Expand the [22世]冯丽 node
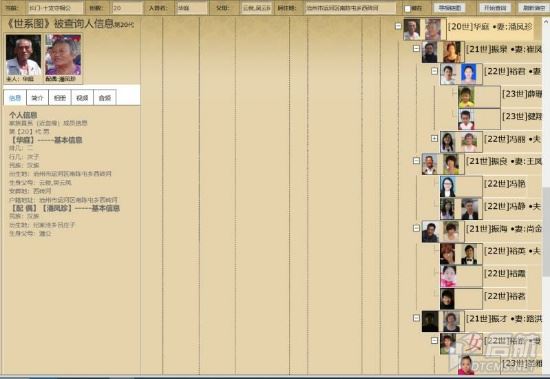 [435, 139]
